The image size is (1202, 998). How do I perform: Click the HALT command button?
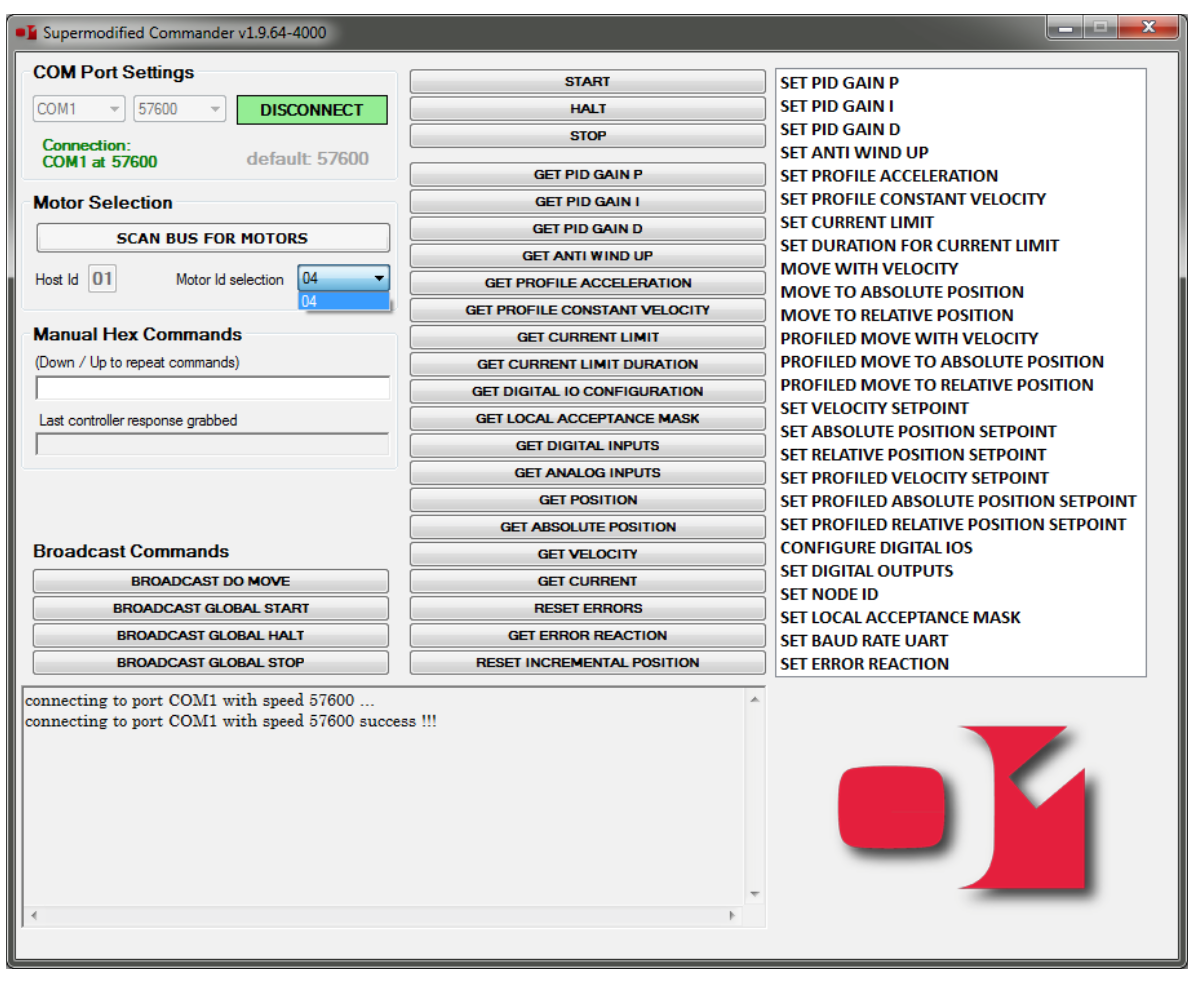[587, 108]
